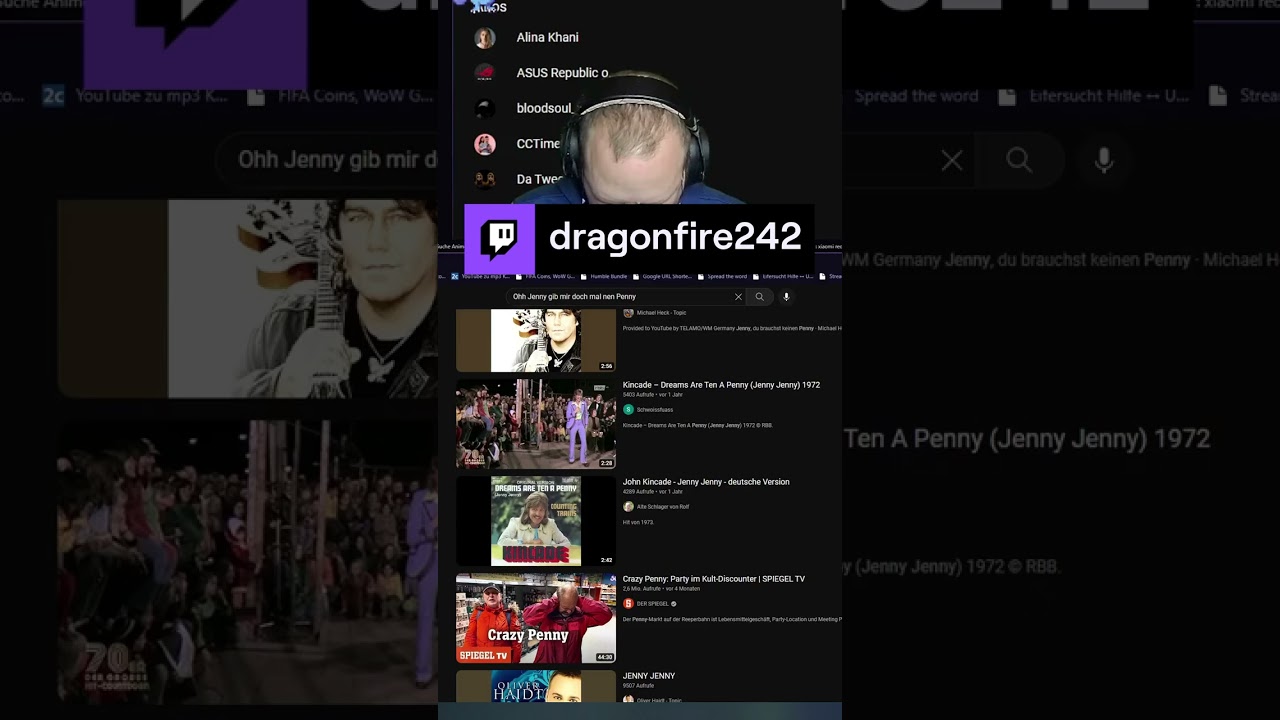Click the CCTime channel avatar

(485, 144)
